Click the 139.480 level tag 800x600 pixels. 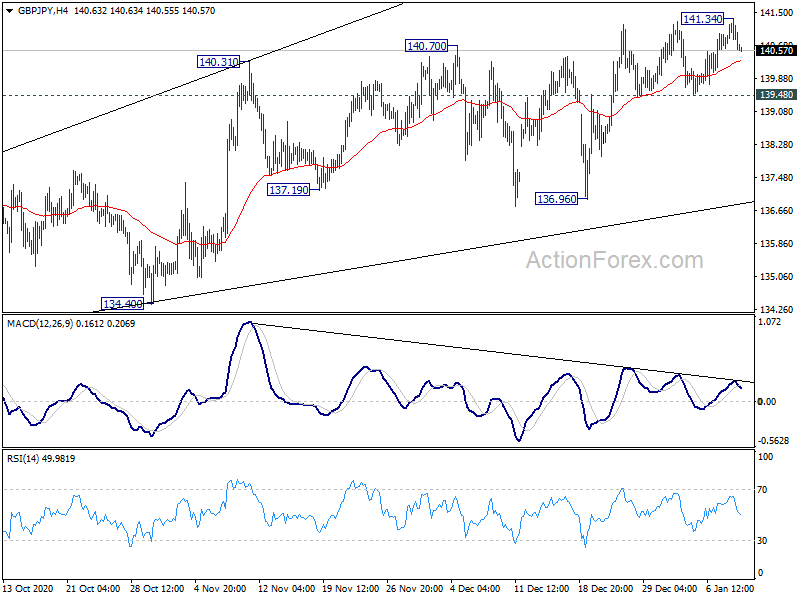[x=776, y=95]
